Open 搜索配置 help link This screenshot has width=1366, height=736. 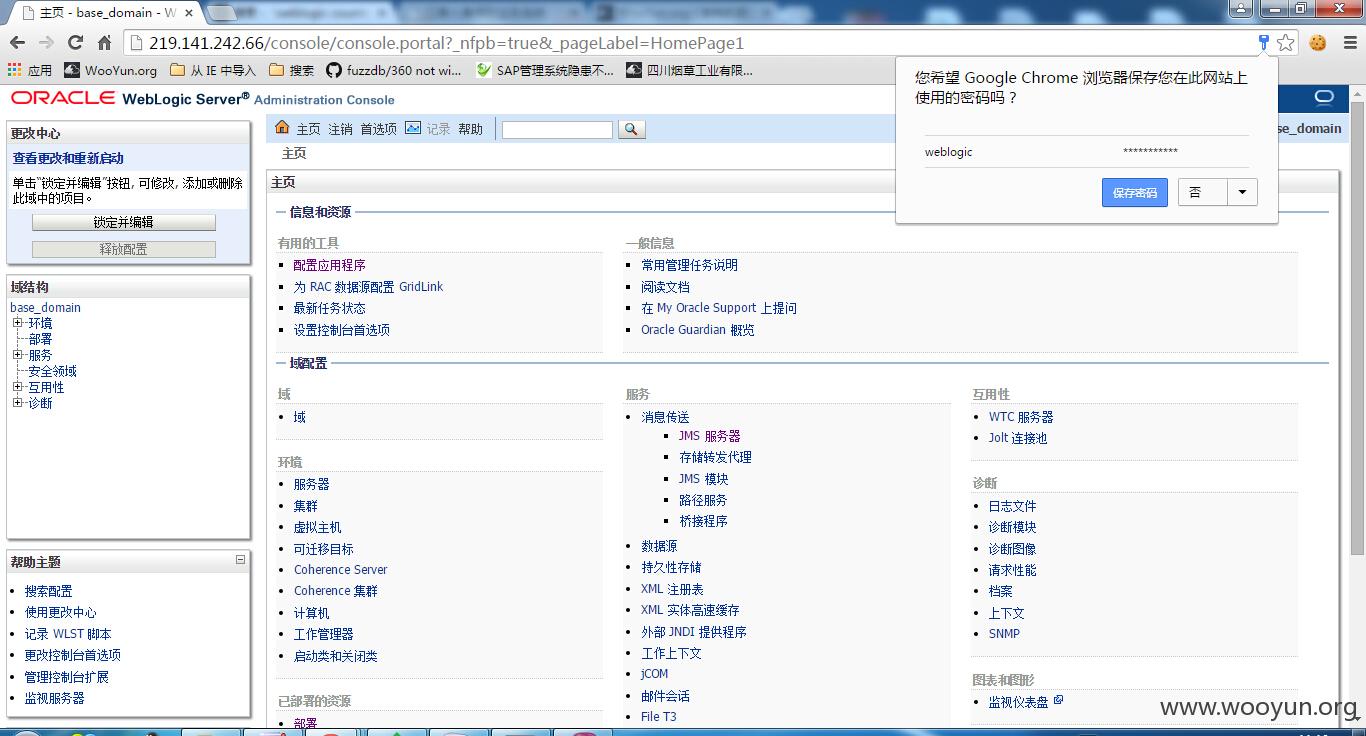point(48,591)
